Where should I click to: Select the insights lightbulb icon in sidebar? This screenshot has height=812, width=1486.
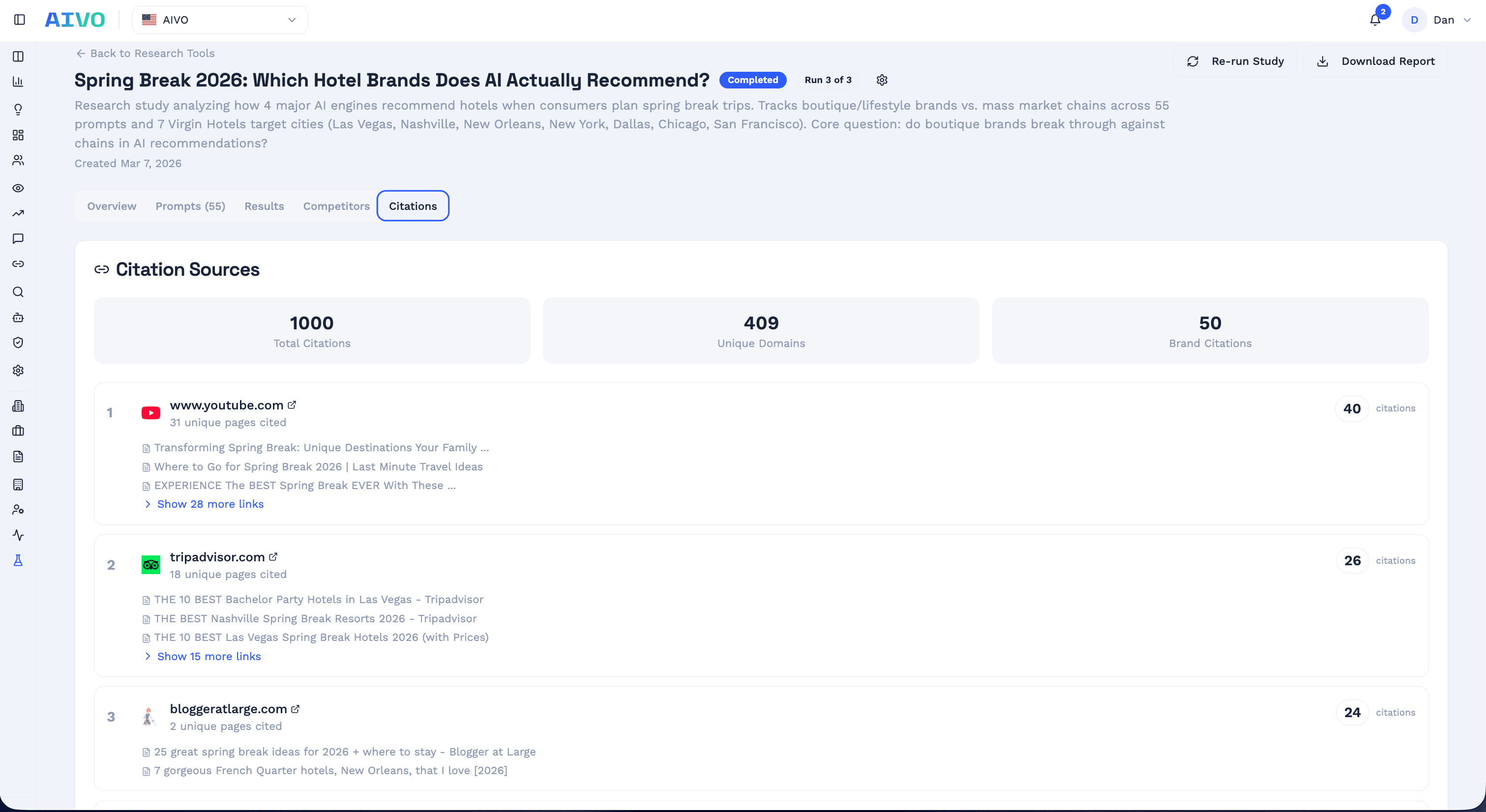tap(18, 109)
